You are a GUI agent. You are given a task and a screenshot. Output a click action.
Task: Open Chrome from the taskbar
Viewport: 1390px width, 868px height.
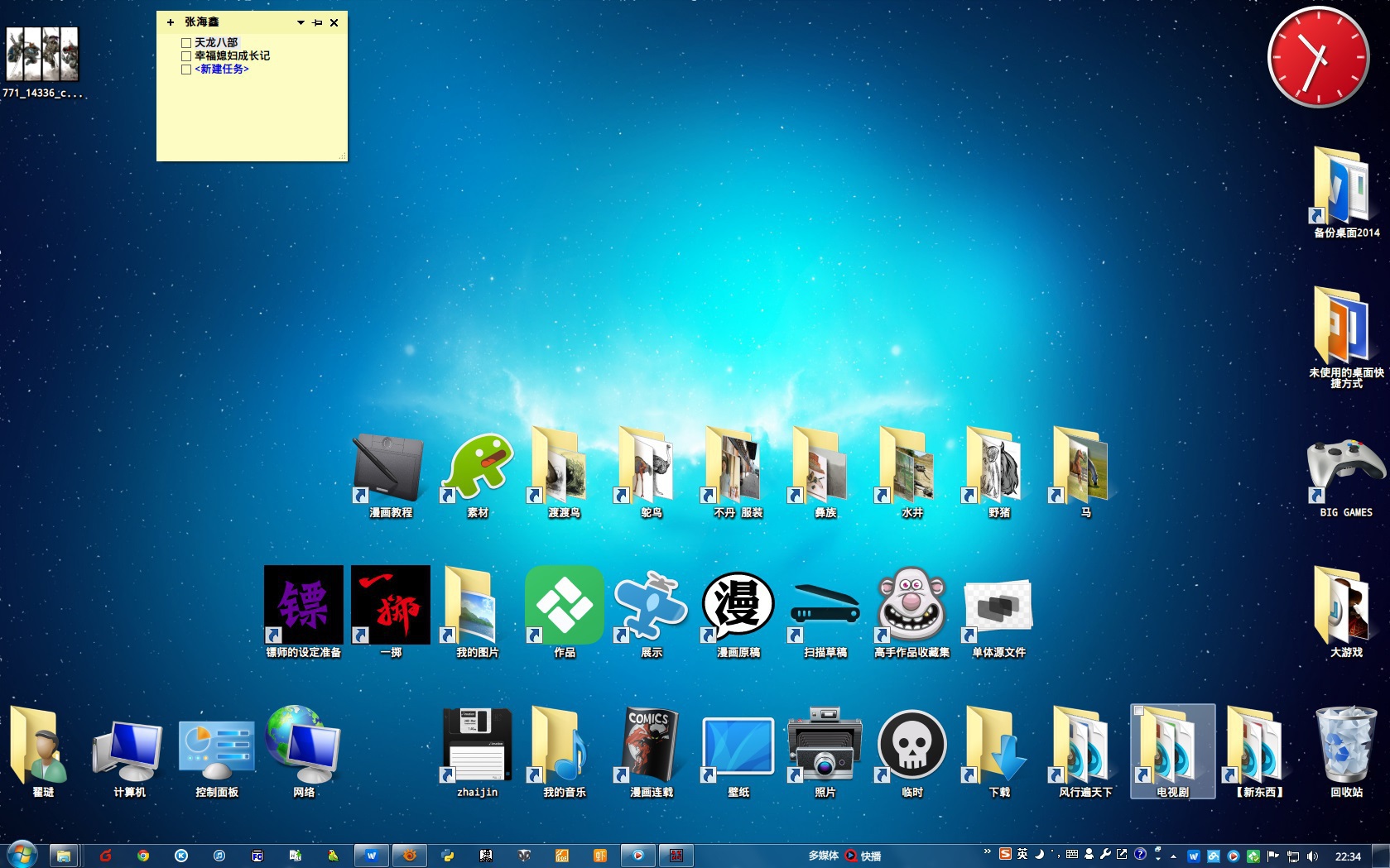pos(143,856)
